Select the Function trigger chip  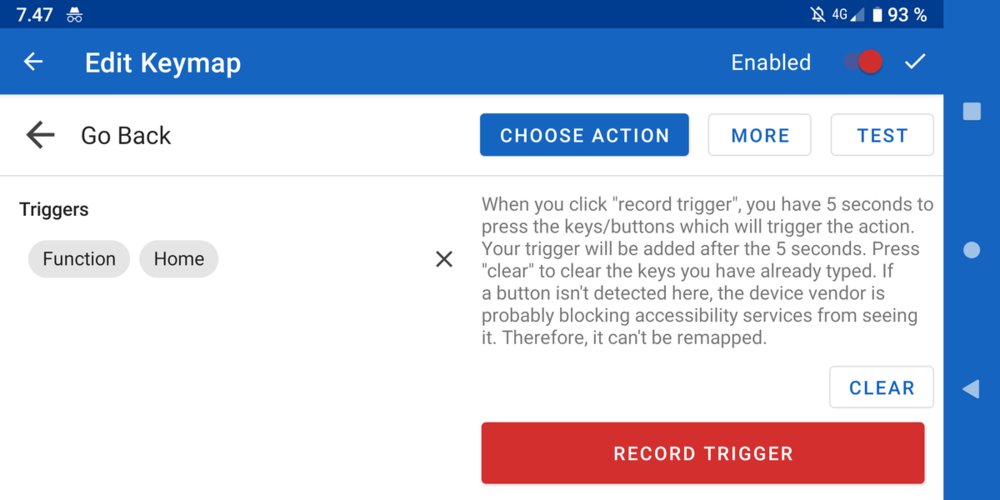[79, 259]
